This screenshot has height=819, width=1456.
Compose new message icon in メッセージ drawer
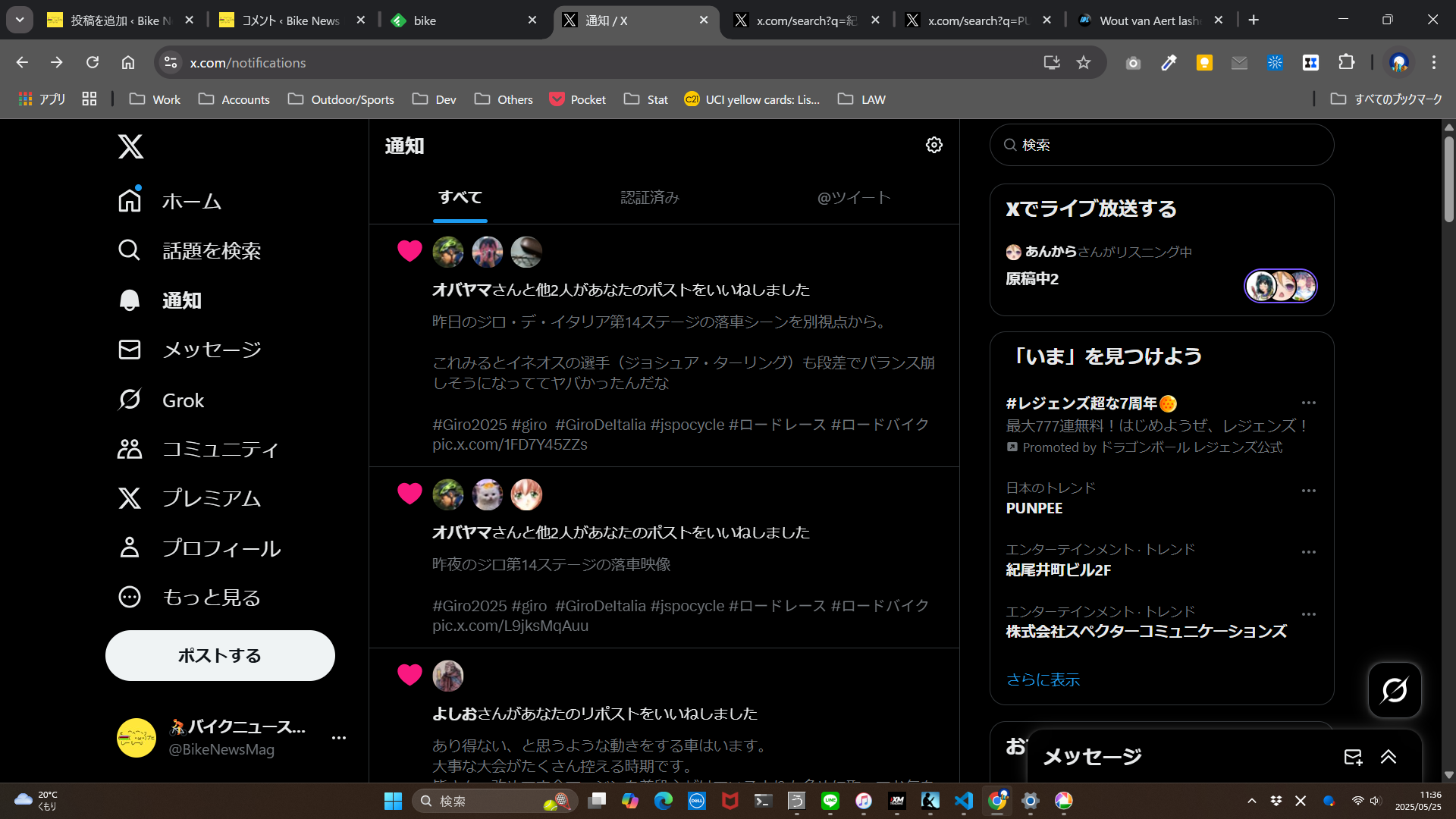tap(1353, 757)
